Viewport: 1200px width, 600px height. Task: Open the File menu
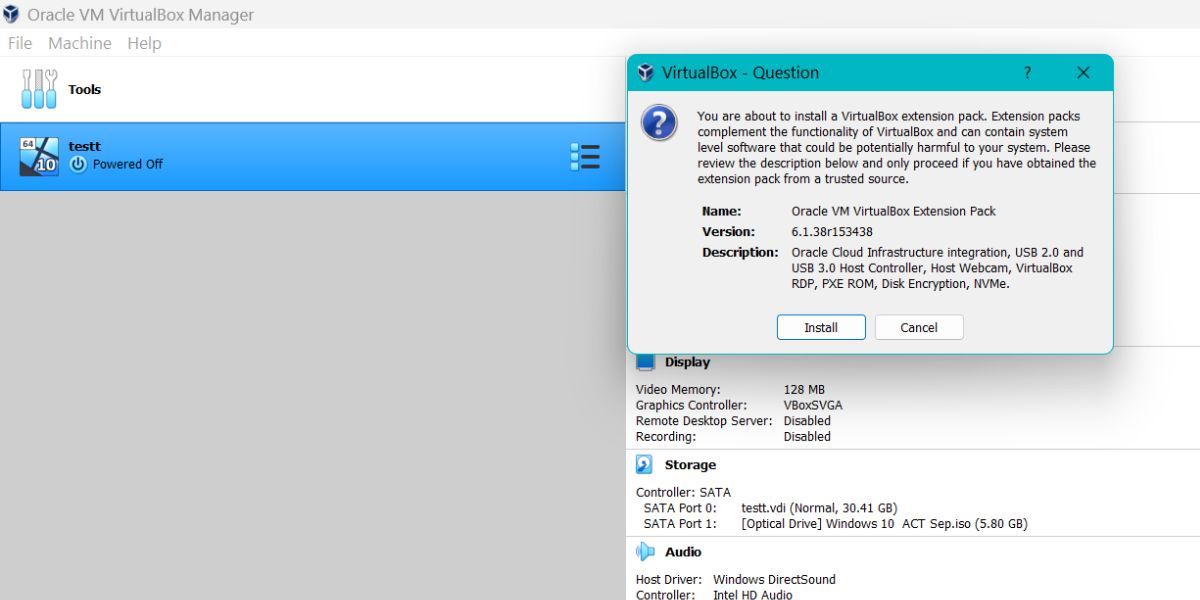tap(18, 43)
